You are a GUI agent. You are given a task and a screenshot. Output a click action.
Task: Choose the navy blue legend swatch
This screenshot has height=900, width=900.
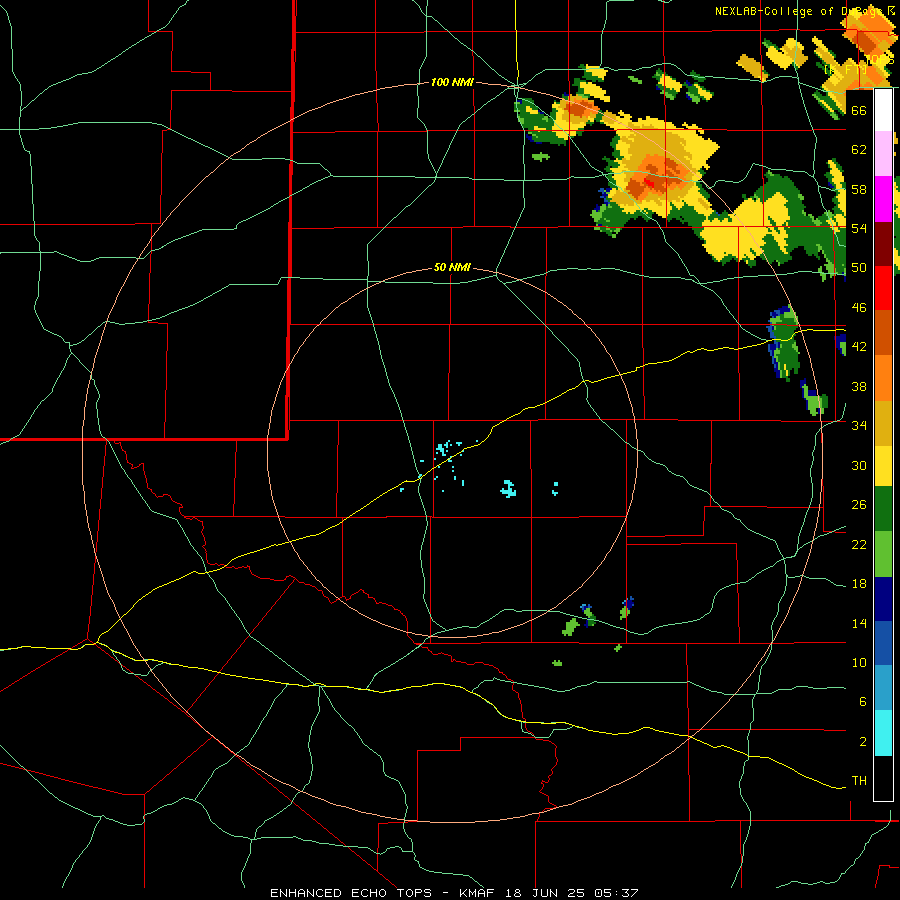[883, 599]
